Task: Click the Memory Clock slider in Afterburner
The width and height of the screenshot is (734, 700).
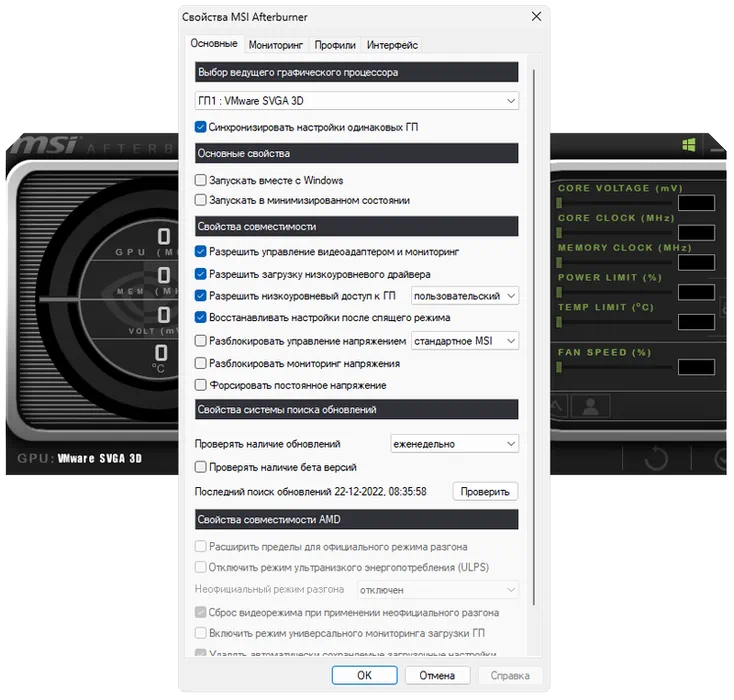Action: coord(615,263)
